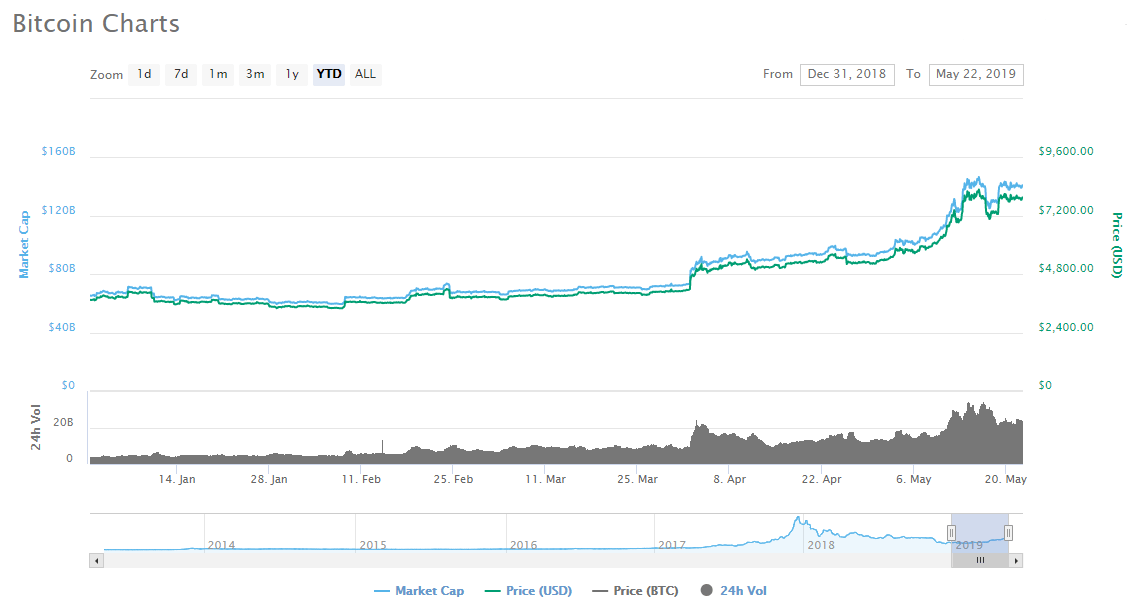Set the zoom to 1d
Screen dimensions: 1135x605
[144, 74]
